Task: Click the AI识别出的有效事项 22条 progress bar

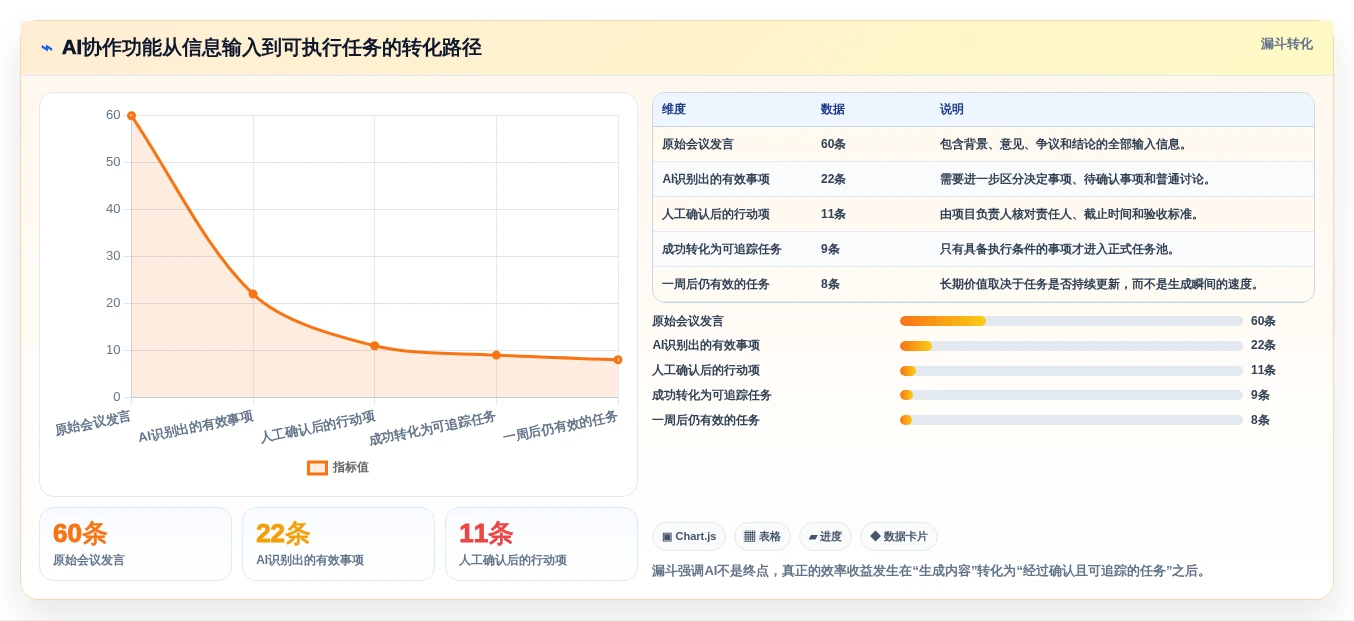Action: coord(1071,346)
